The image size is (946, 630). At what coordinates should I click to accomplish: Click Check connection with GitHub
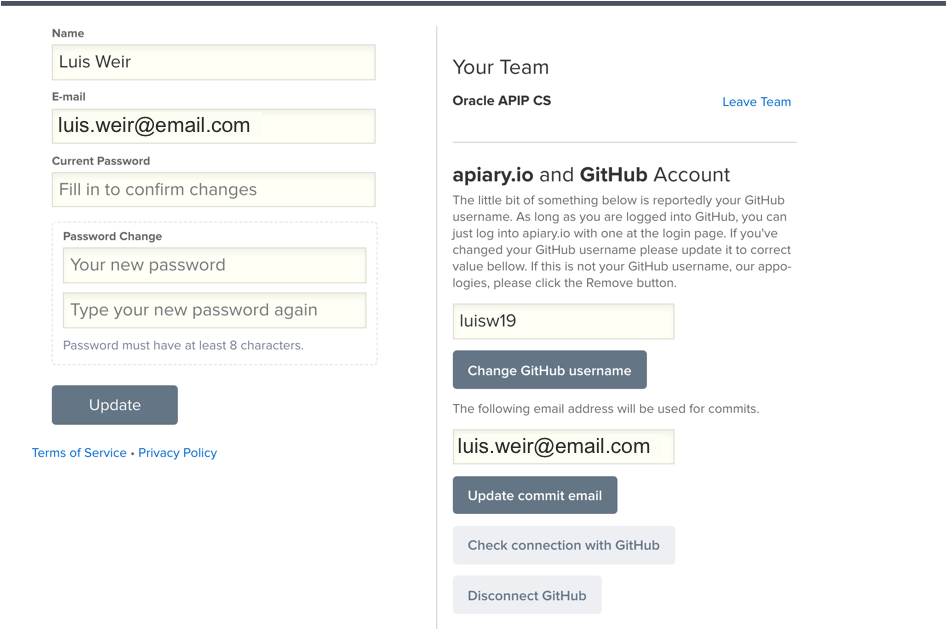(563, 546)
